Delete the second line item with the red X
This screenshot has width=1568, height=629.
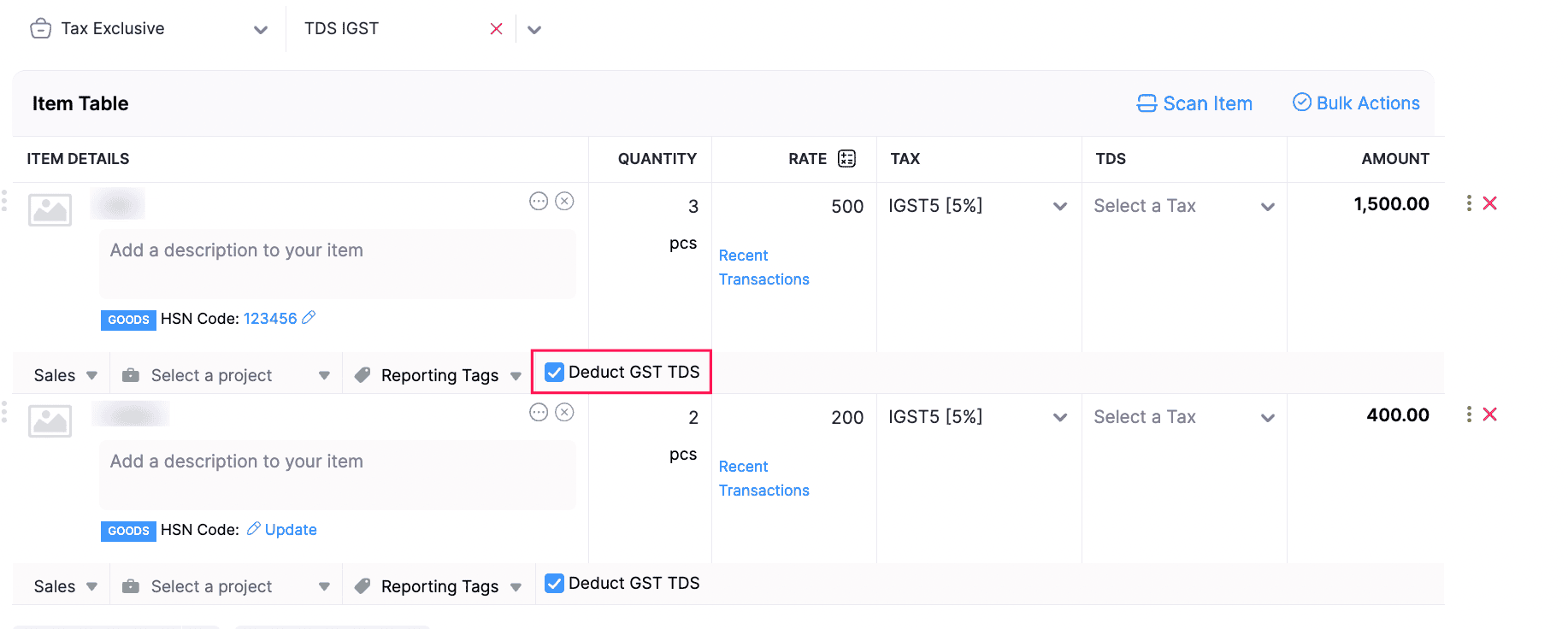[1490, 414]
